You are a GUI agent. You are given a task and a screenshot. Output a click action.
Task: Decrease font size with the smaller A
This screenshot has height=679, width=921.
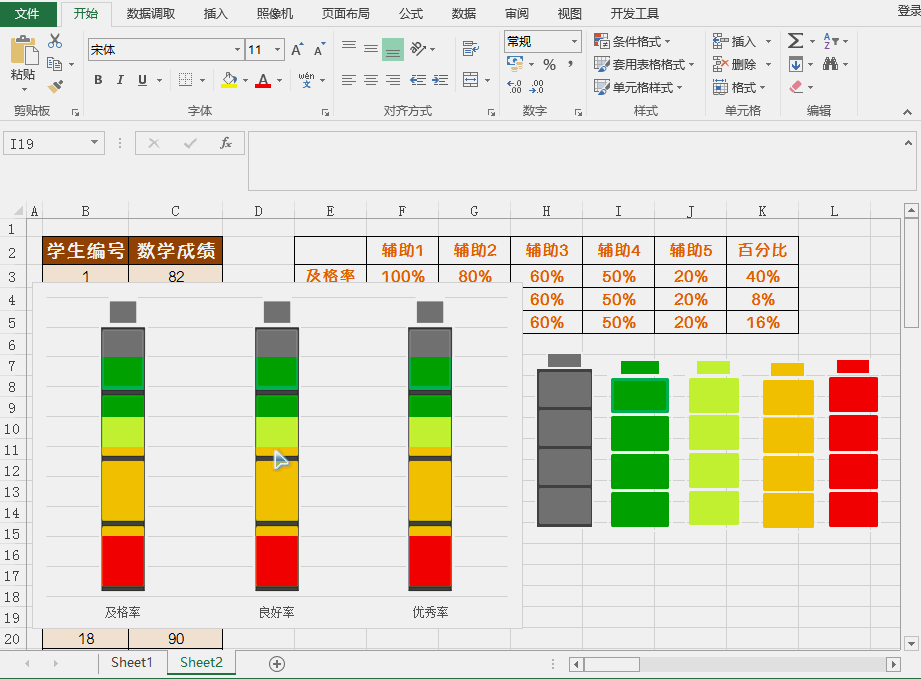tap(319, 49)
